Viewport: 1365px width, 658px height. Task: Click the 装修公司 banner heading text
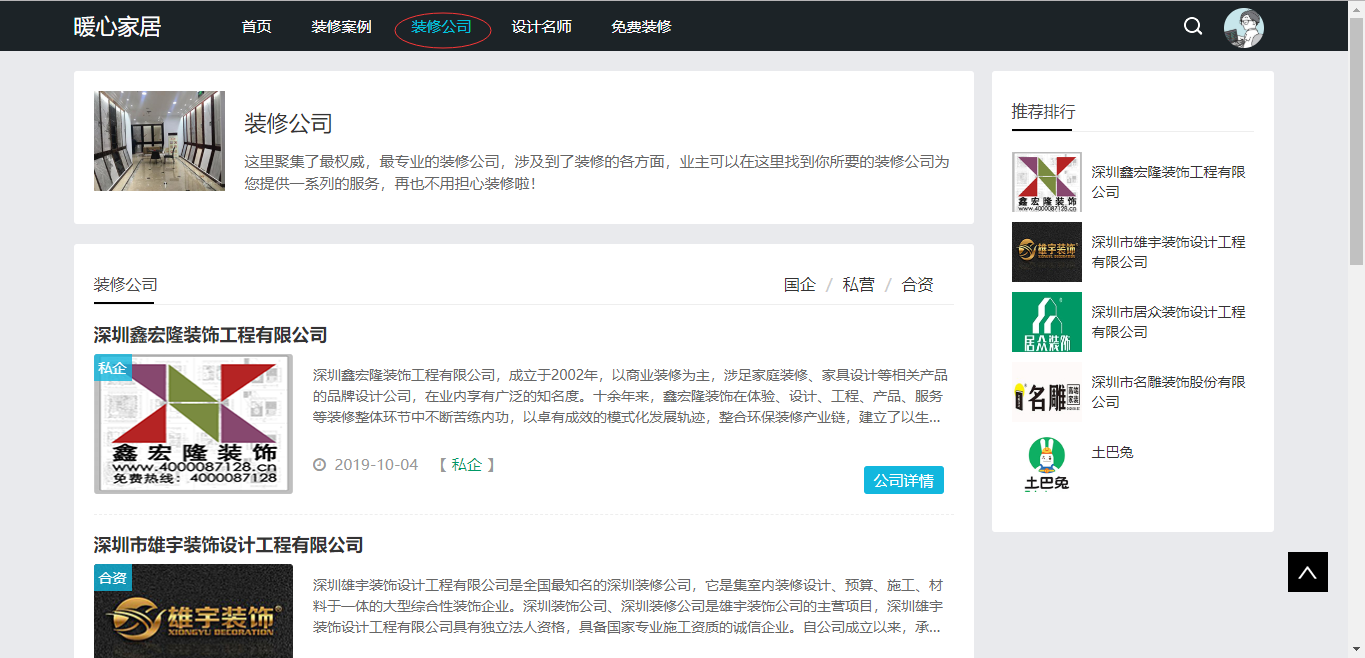click(288, 124)
